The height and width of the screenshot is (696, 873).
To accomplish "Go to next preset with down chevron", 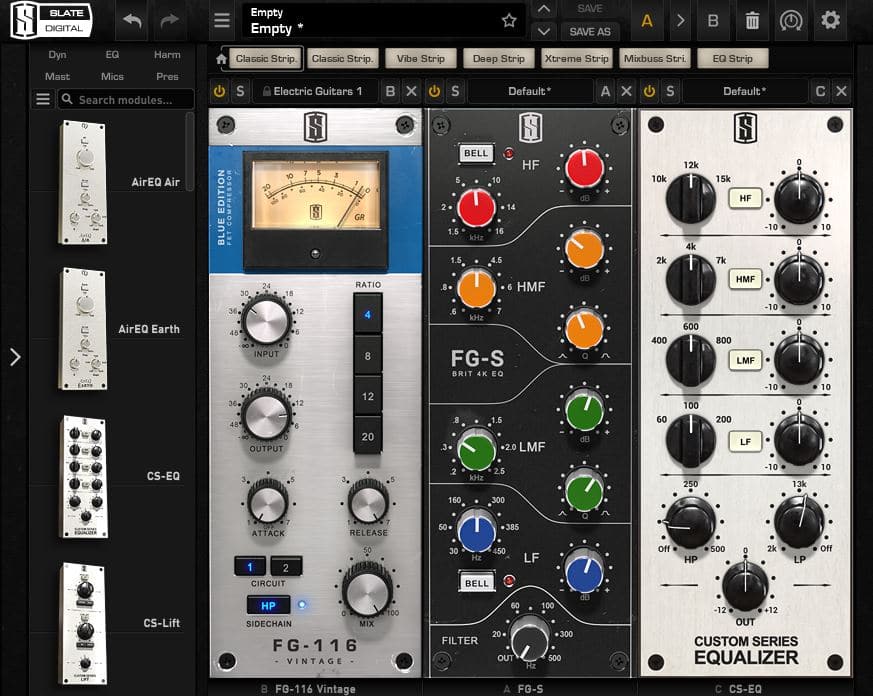I will [x=543, y=32].
